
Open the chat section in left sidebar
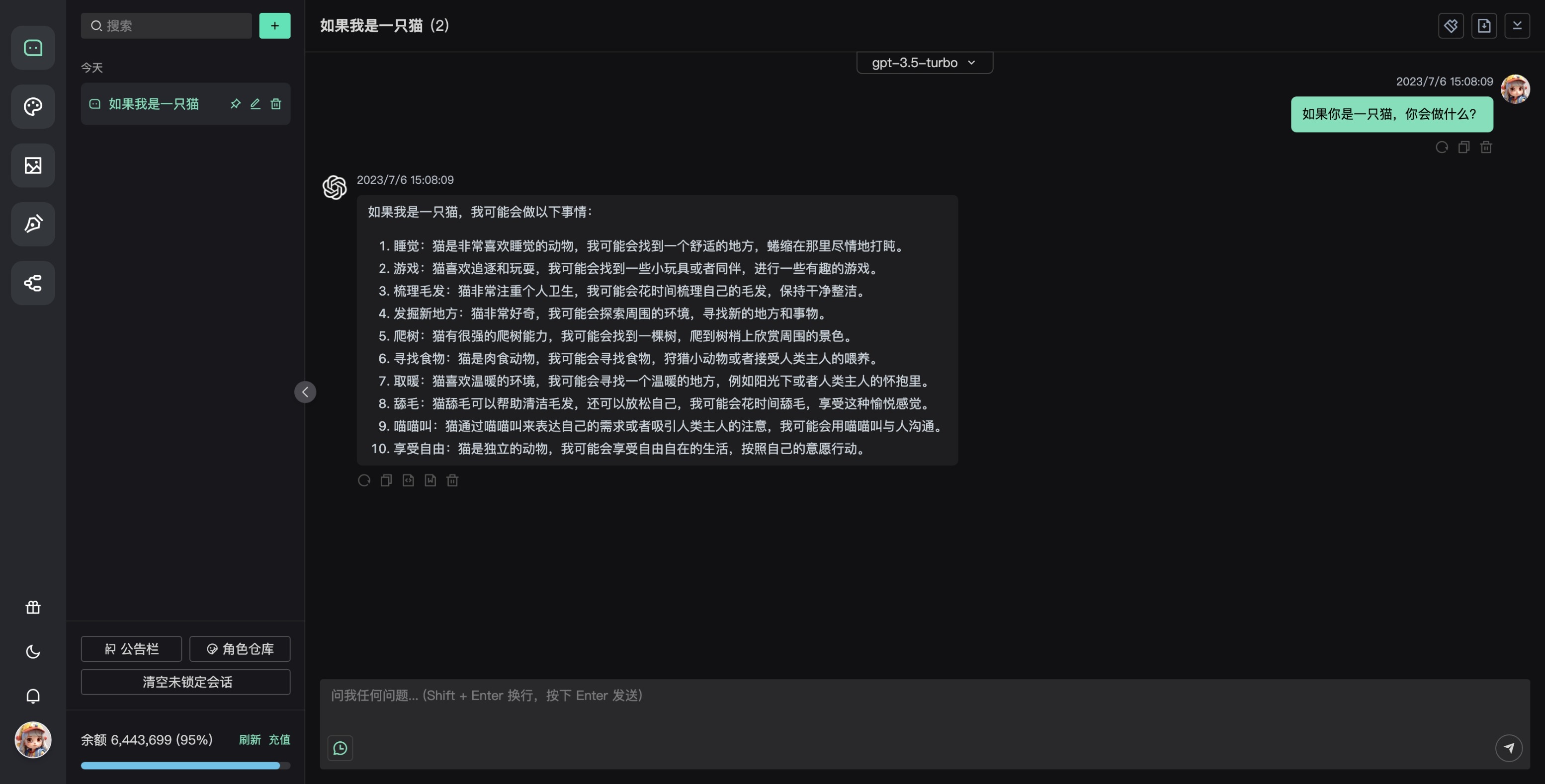pos(33,48)
